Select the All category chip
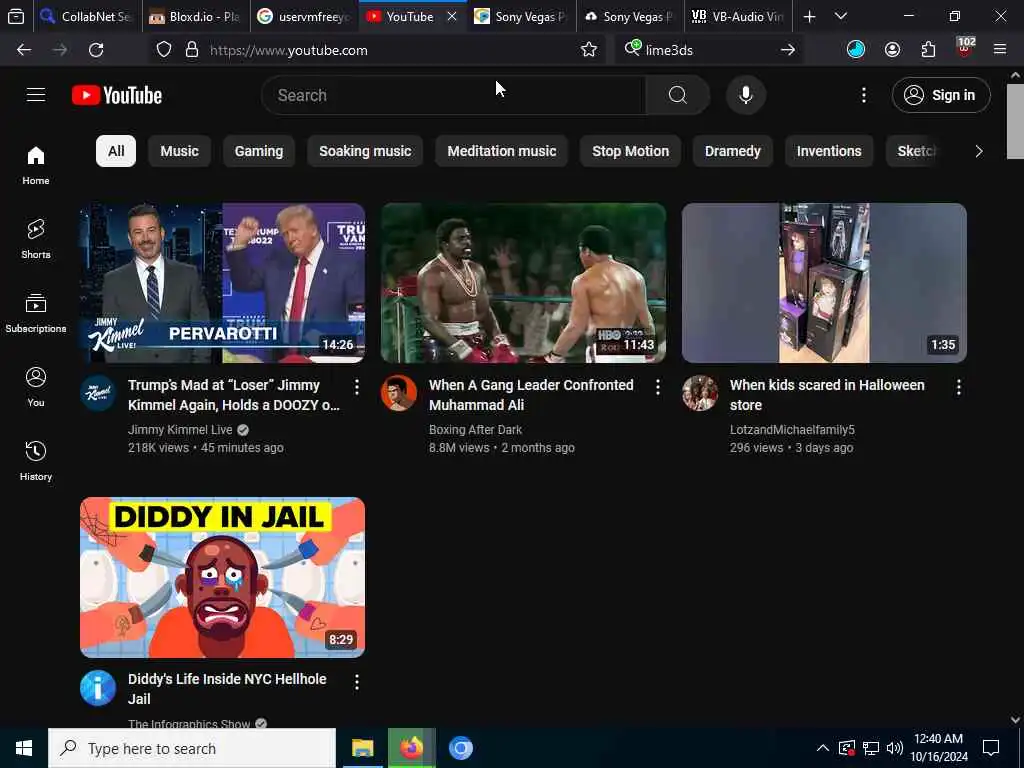The image size is (1024, 768). (116, 152)
